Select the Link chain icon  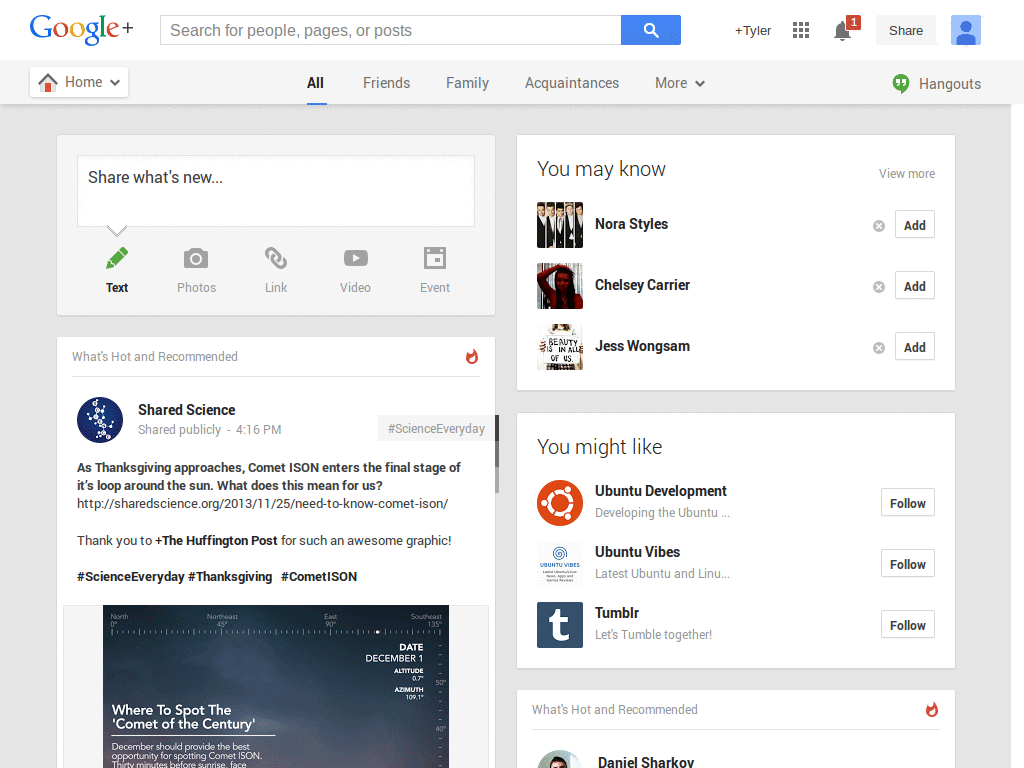tap(276, 258)
